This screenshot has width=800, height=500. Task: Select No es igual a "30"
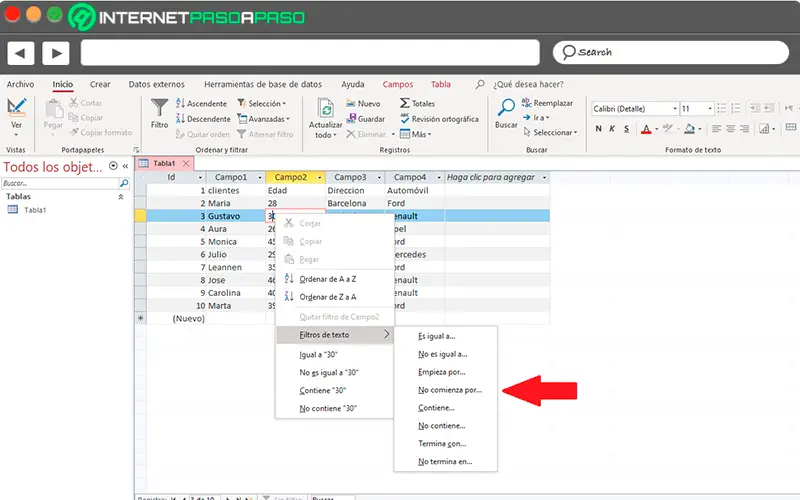click(x=334, y=372)
